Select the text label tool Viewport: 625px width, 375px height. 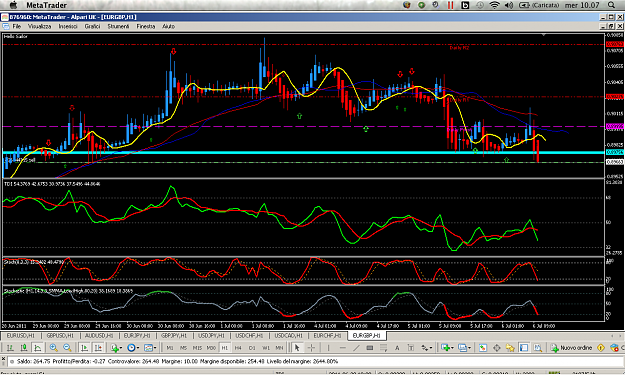[411, 348]
